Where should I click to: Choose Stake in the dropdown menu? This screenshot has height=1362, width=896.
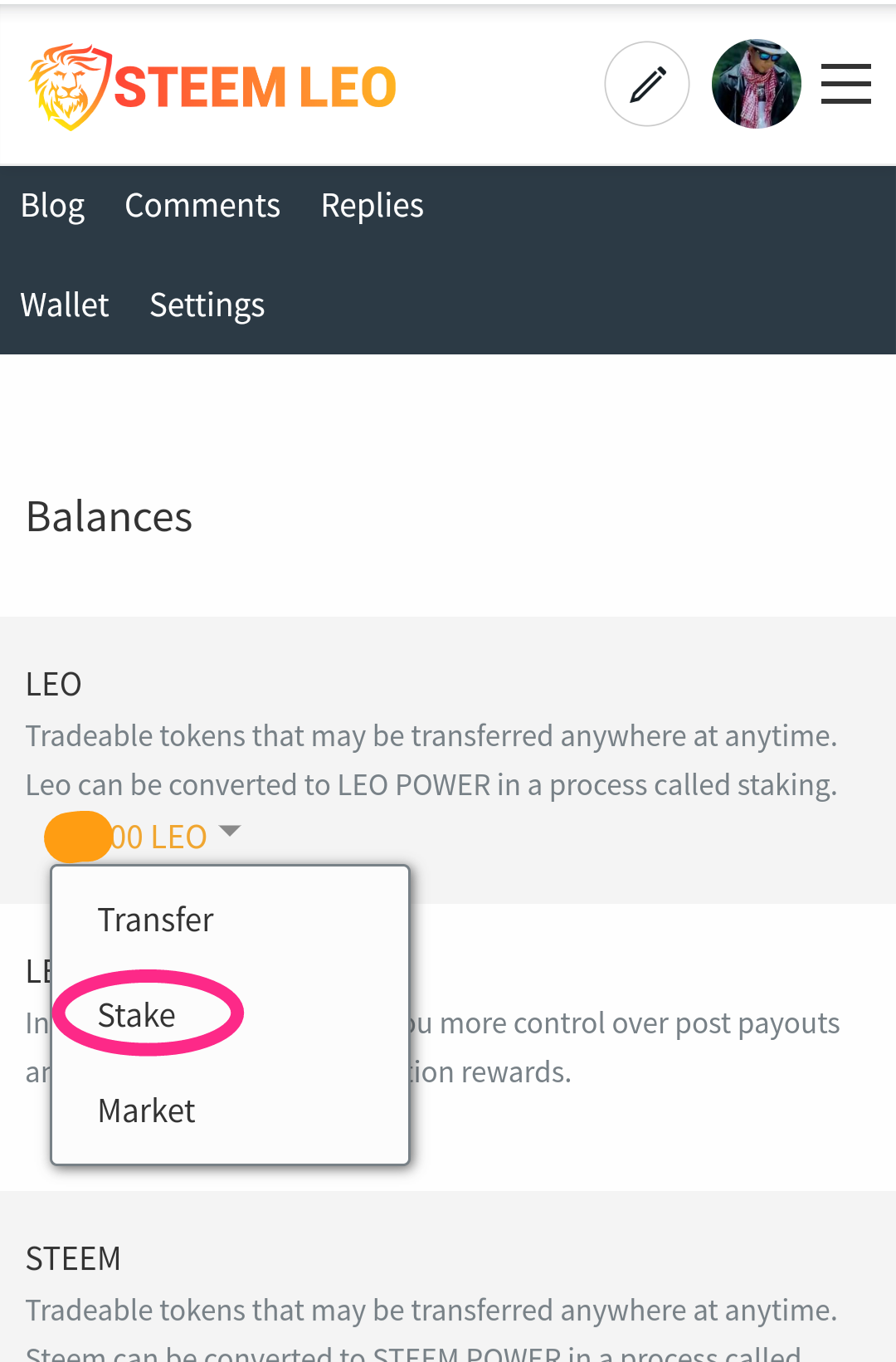[x=137, y=1015]
